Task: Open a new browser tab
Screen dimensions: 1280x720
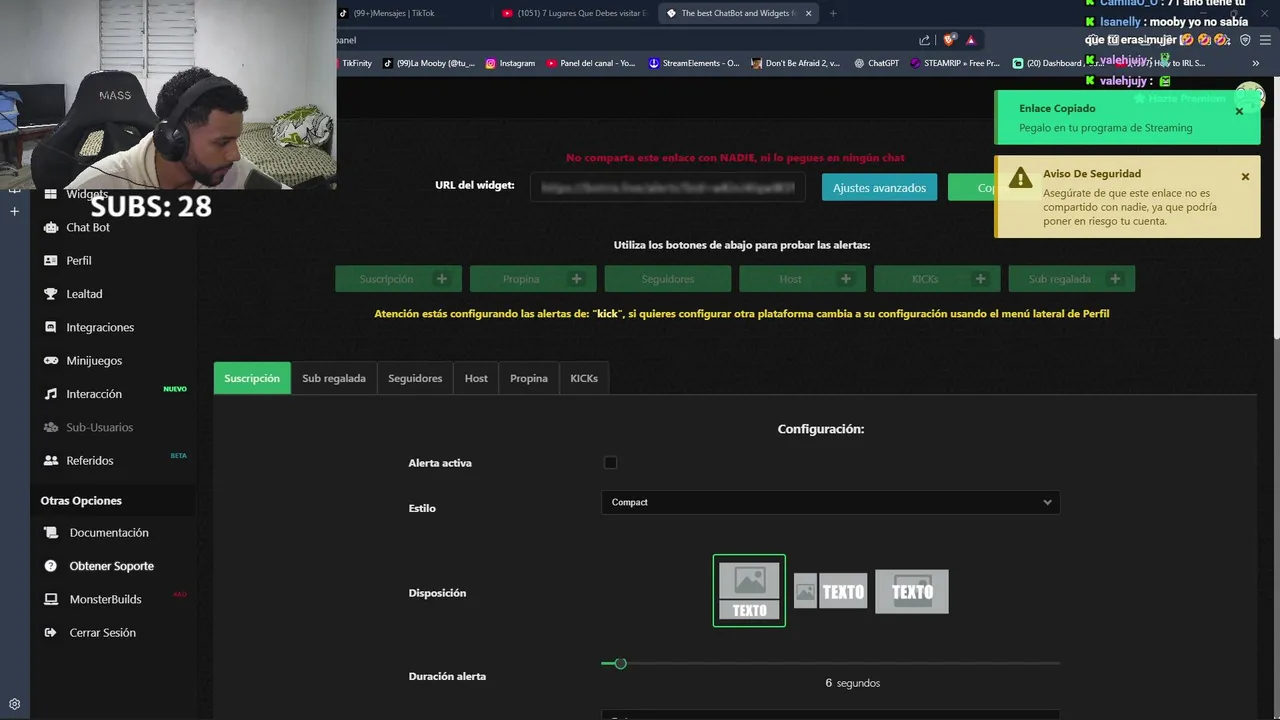Action: pyautogui.click(x=833, y=13)
